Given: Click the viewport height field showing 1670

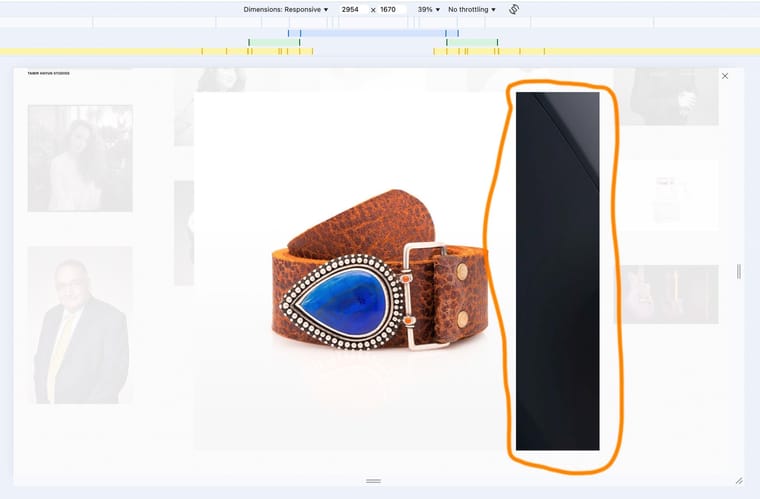Looking at the screenshot, I should coord(388,9).
